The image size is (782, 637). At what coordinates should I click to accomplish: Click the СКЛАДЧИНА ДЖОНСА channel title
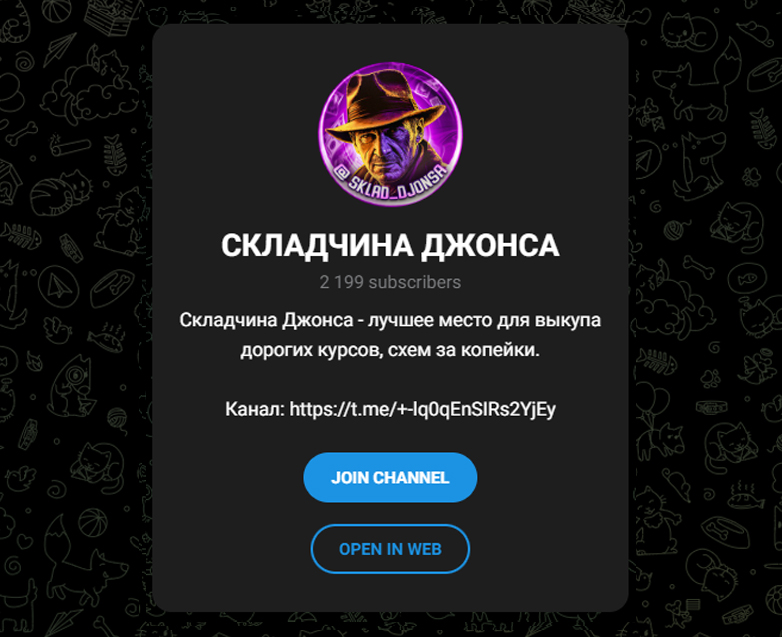[x=390, y=245]
